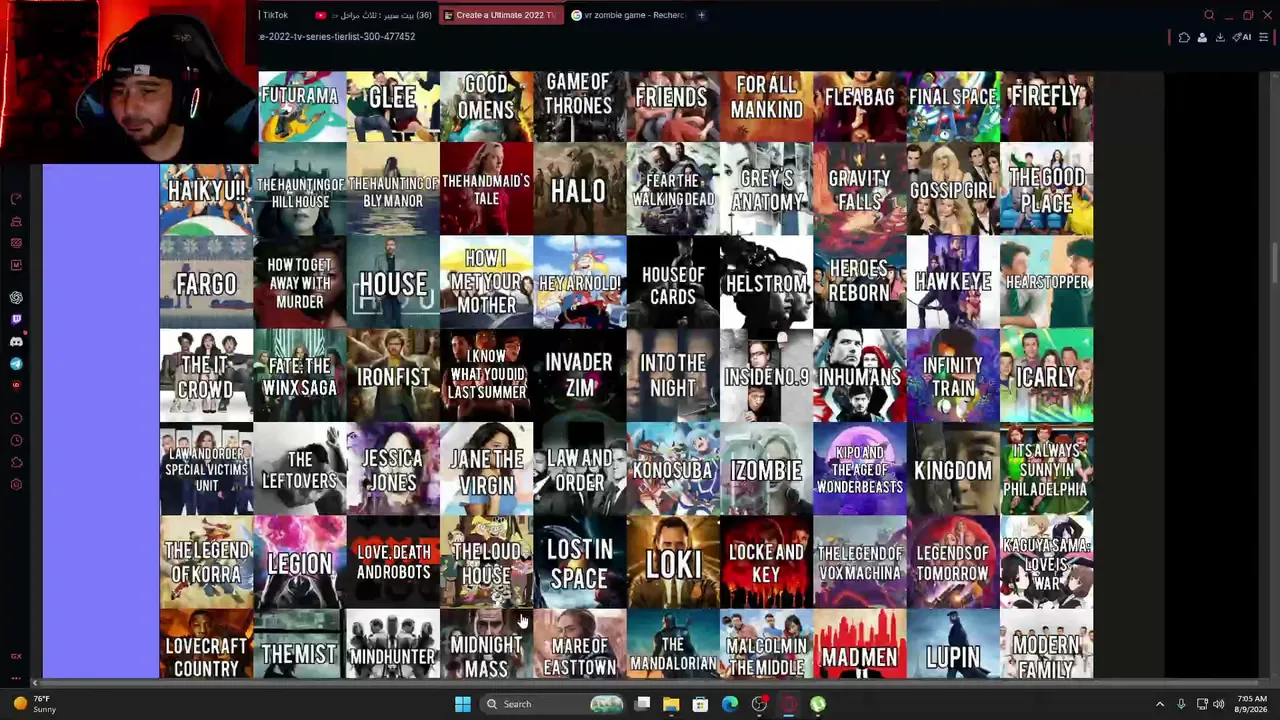The height and width of the screenshot is (720, 1280).
Task: Open Task View on the taskbar
Action: [642, 704]
